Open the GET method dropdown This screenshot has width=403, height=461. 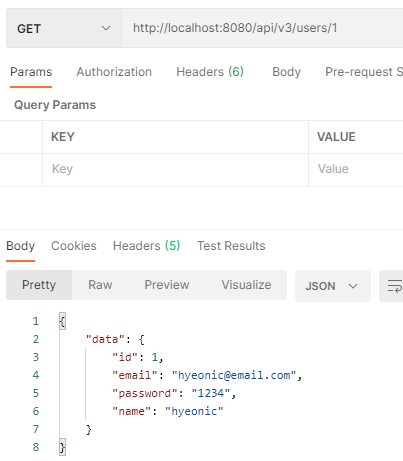pos(64,28)
